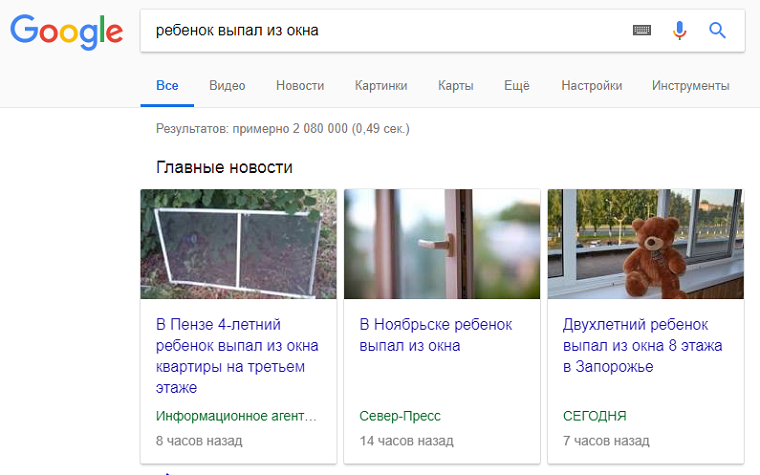Click the '14 часов назад' timestamp
Screen dimensions: 760x475
(x=407, y=441)
